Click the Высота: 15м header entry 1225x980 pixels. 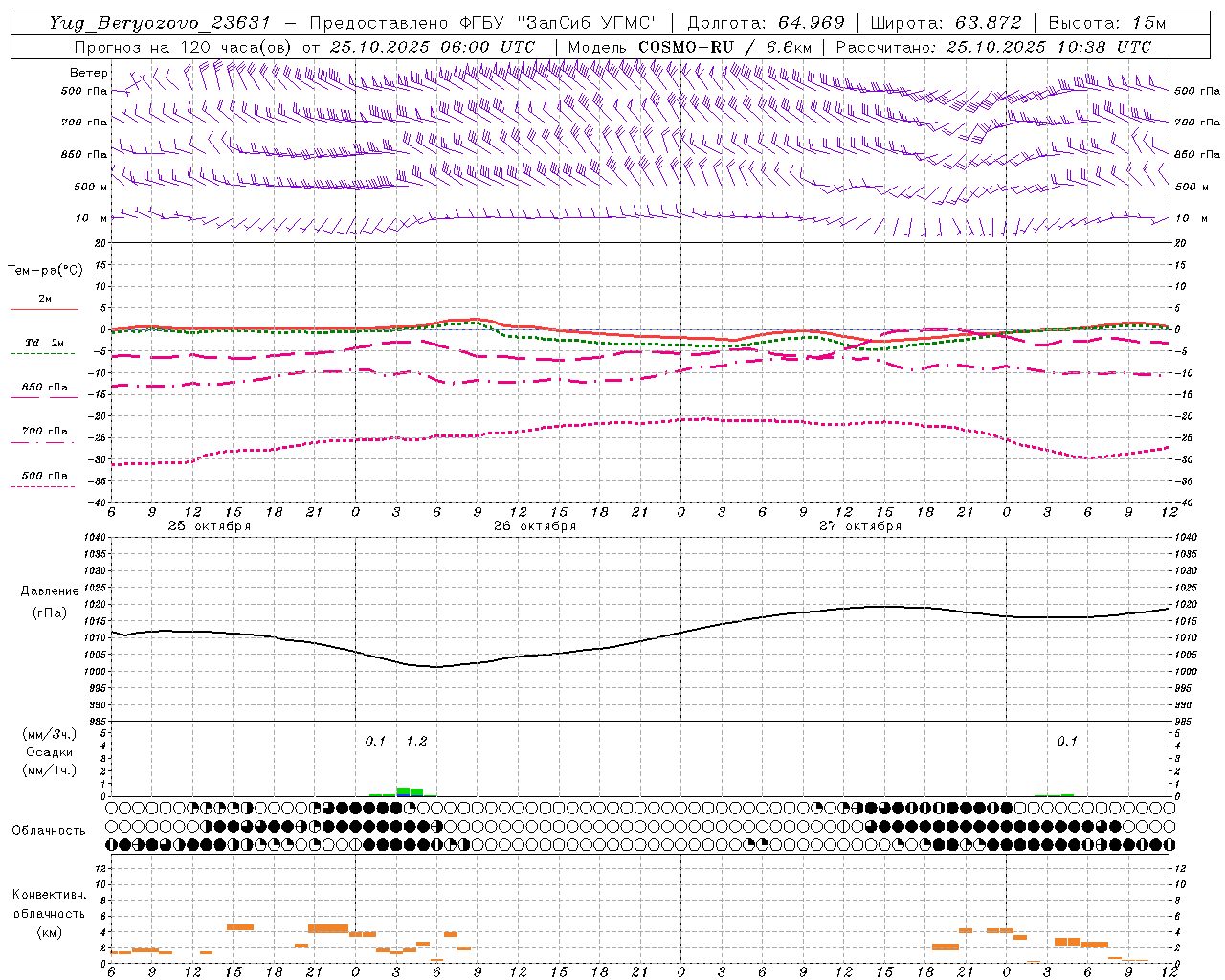pyautogui.click(x=1107, y=23)
